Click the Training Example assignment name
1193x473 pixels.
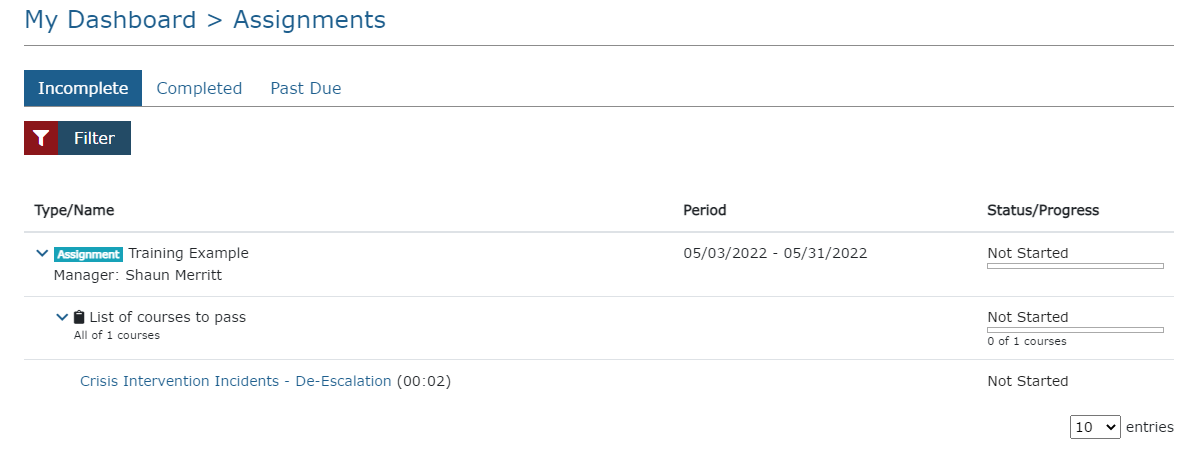coord(188,253)
